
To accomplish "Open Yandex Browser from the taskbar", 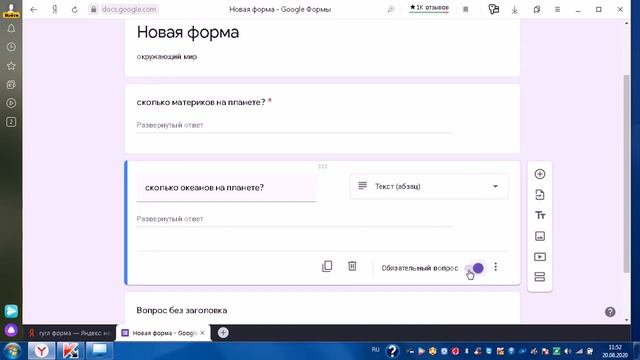I will (41, 351).
